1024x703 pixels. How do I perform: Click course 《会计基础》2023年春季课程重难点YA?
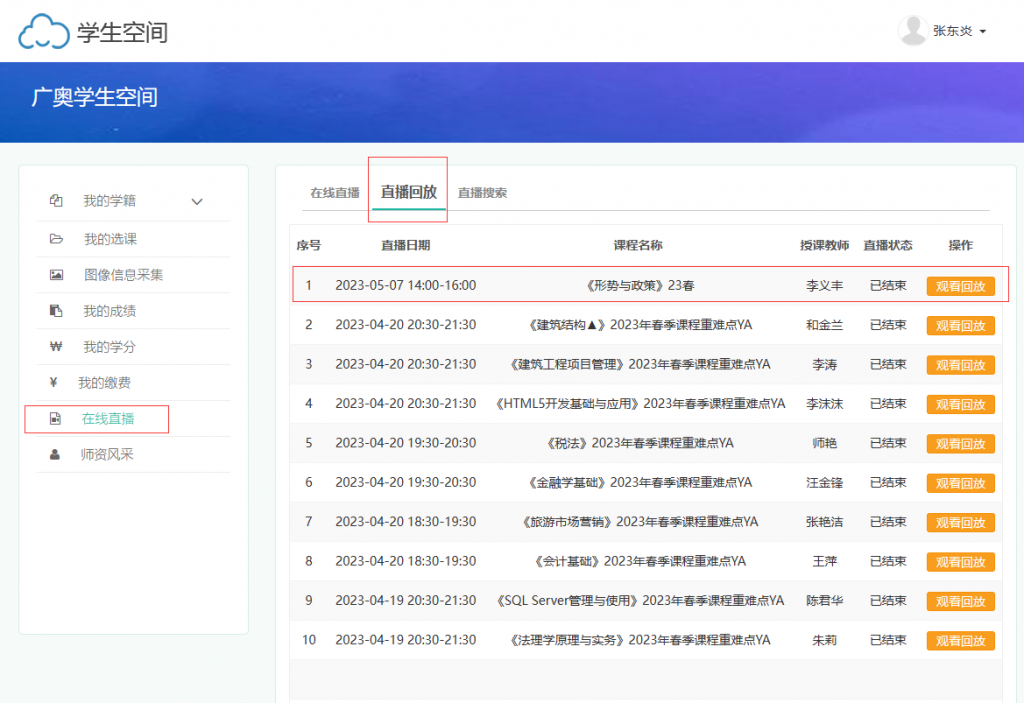tap(638, 561)
